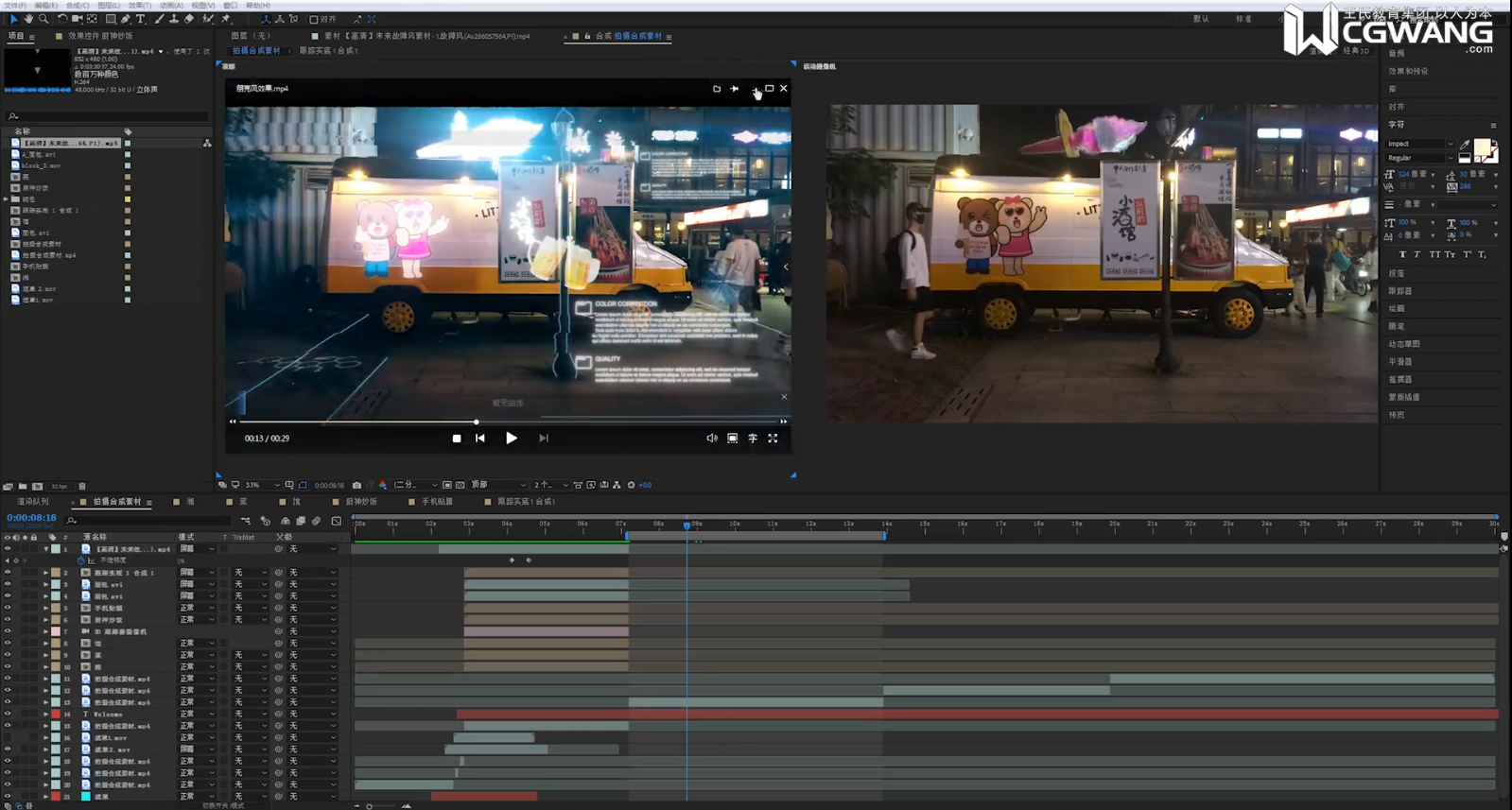The width and height of the screenshot is (1512, 810).
Task: Switch to 手机贴膜 timeline tab
Action: 437,502
